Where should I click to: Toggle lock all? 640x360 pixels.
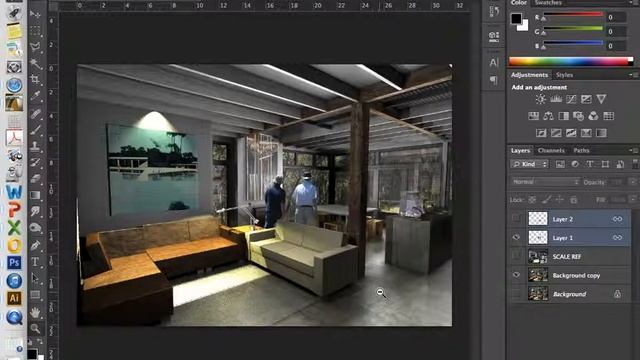pyautogui.click(x=574, y=200)
